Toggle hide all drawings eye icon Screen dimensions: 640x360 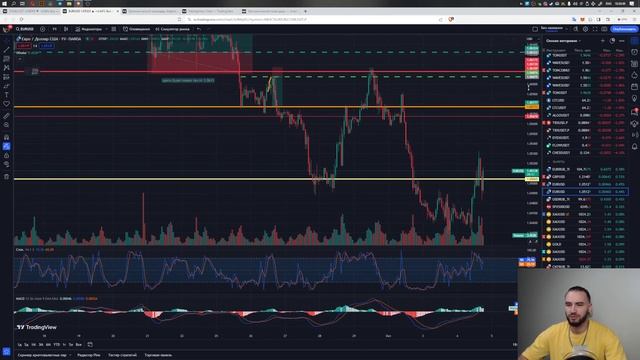point(6,164)
